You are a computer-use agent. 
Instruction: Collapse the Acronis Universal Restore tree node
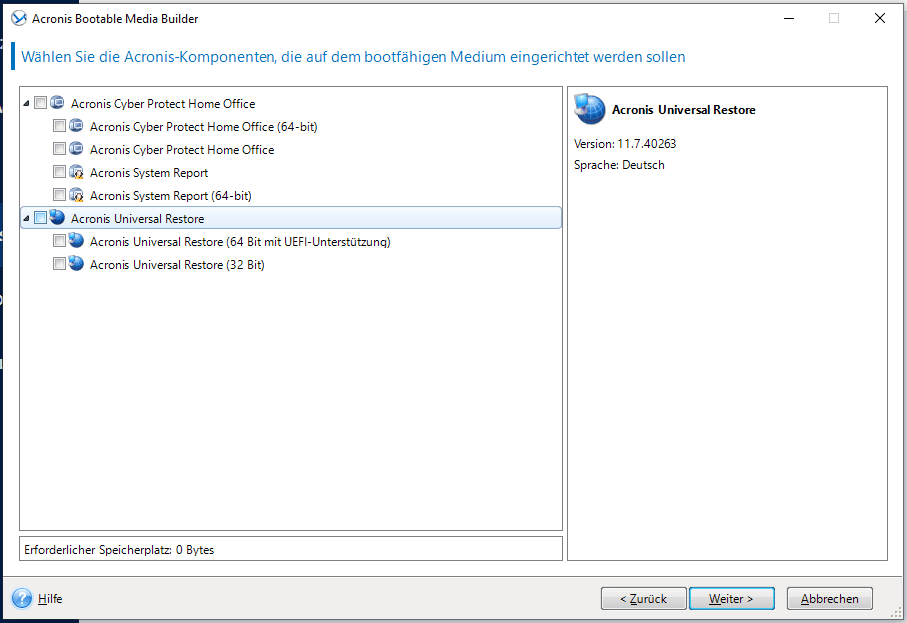coord(26,218)
